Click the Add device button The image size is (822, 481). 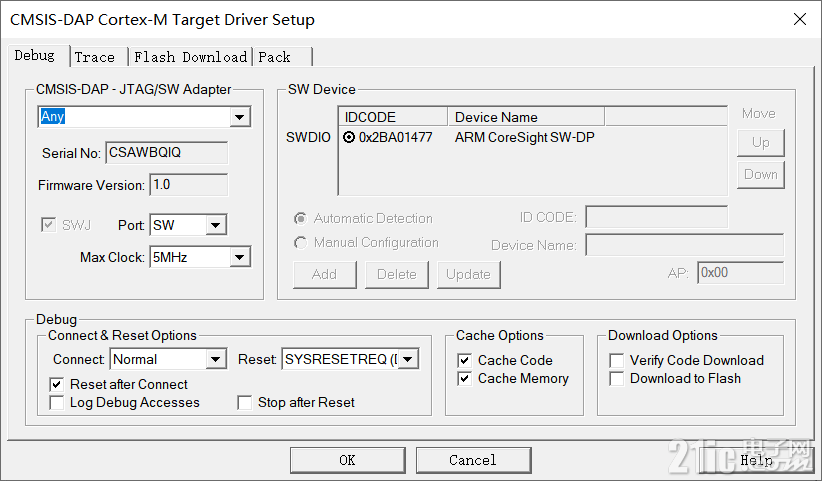click(x=325, y=275)
